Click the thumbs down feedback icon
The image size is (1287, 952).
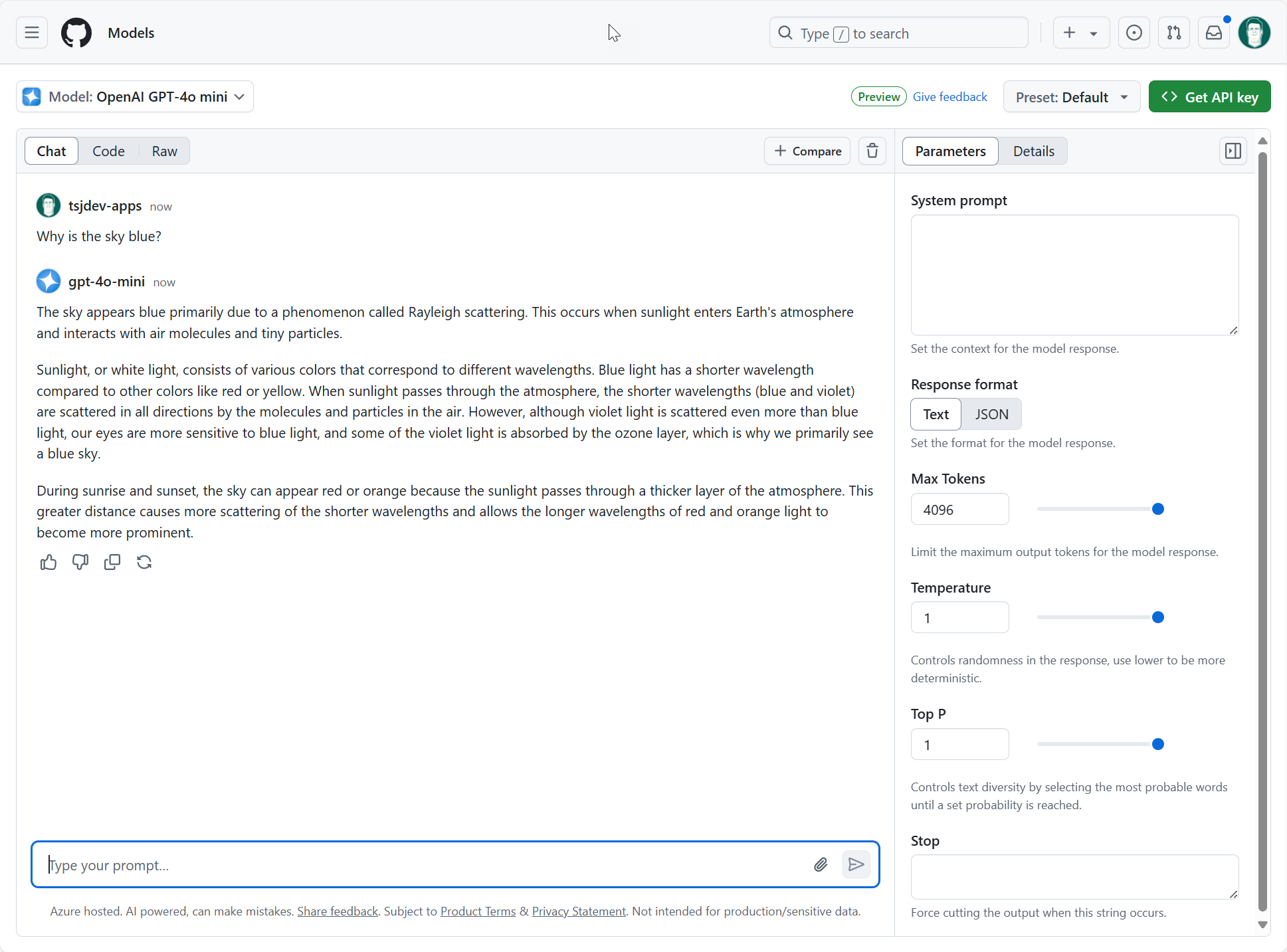click(x=80, y=563)
